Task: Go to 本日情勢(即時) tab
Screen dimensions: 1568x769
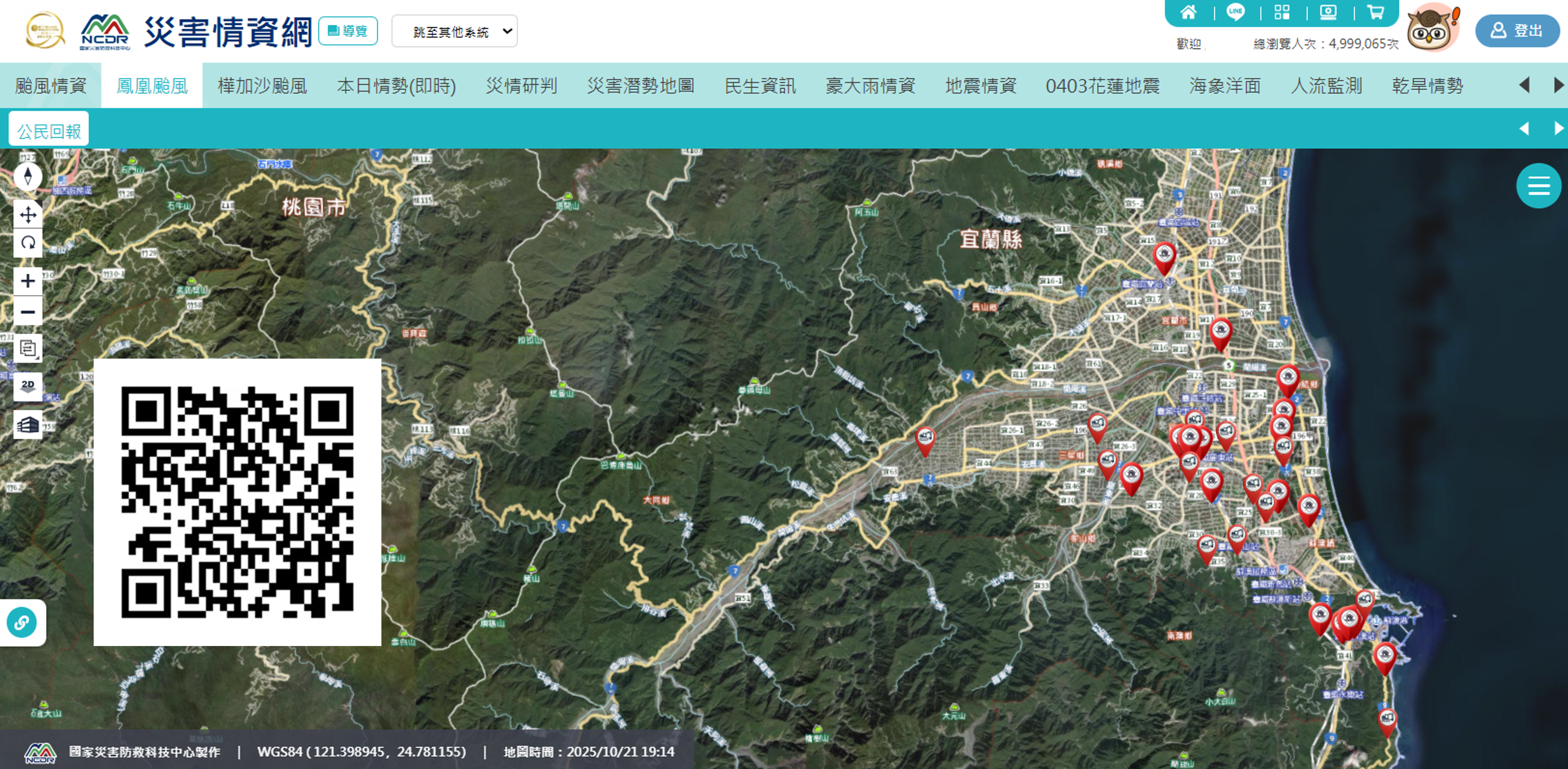Action: [396, 86]
